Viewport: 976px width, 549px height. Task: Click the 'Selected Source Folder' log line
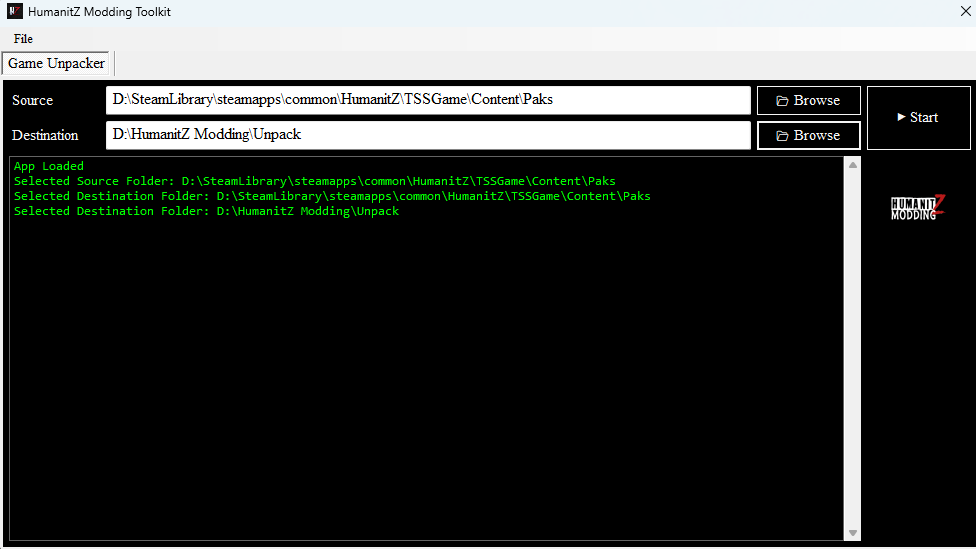314,181
